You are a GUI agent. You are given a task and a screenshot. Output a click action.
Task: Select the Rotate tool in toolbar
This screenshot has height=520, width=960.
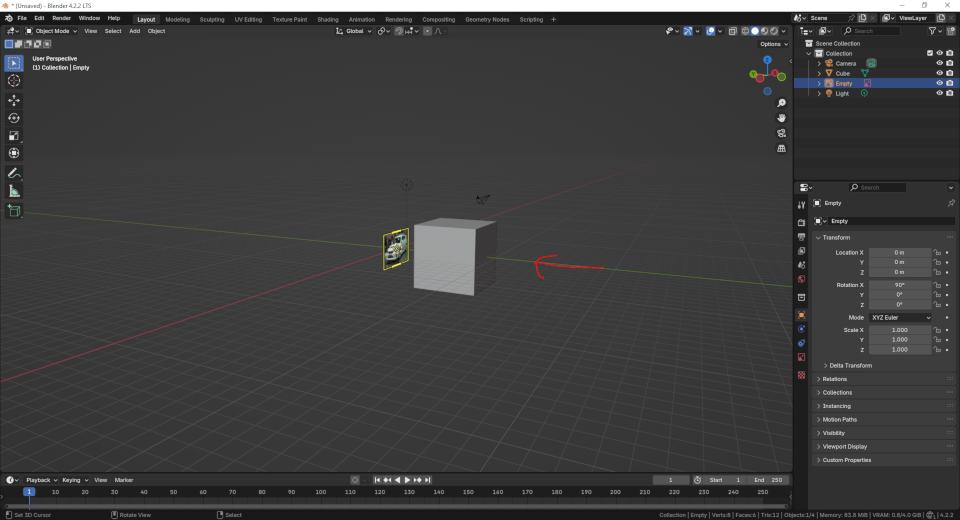14,118
